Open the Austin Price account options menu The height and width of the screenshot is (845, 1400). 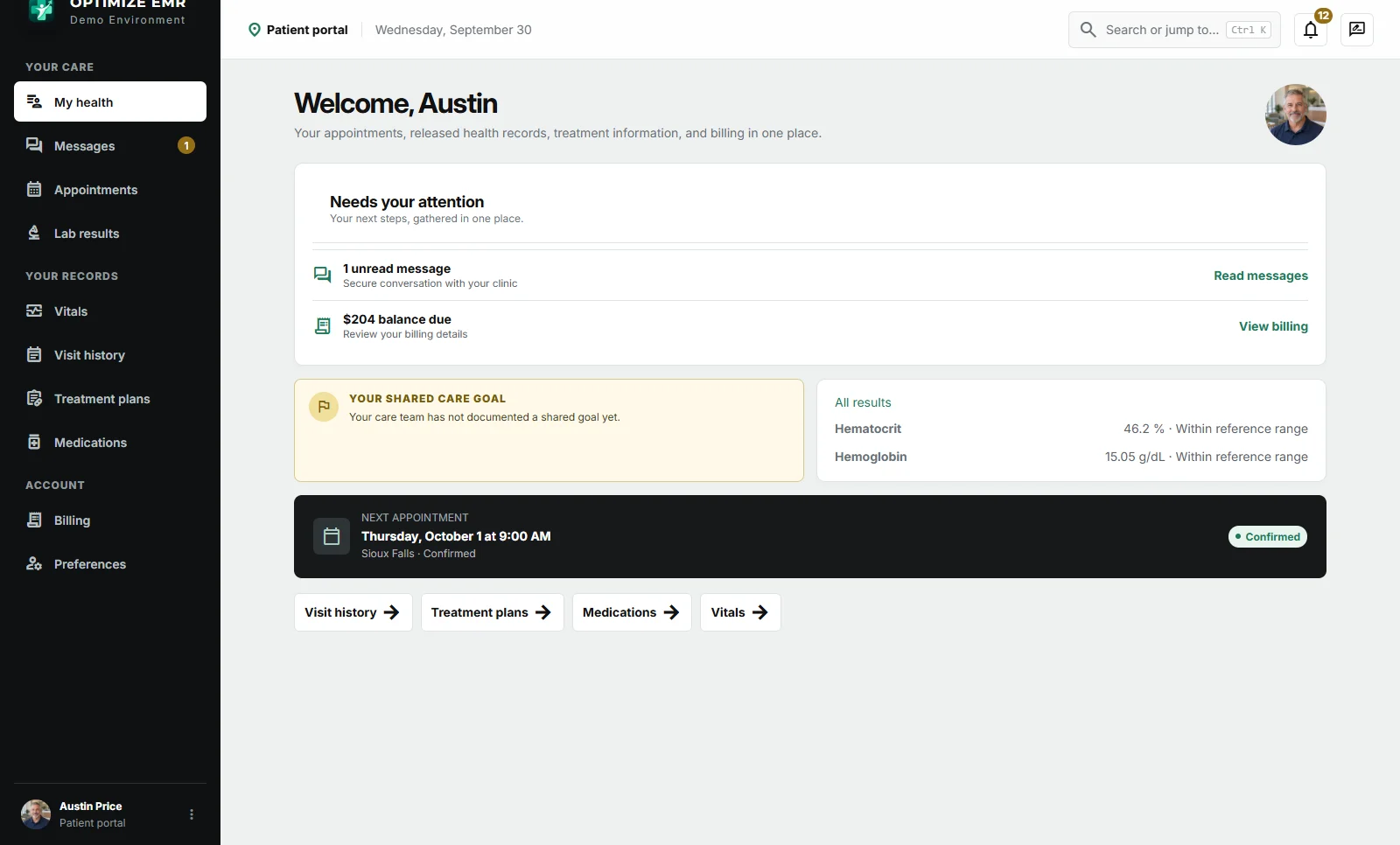click(x=192, y=814)
